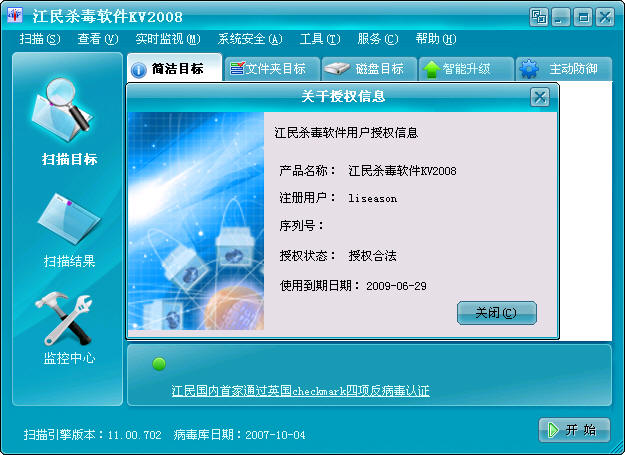Open the 帮助(H) menu

(x=436, y=39)
